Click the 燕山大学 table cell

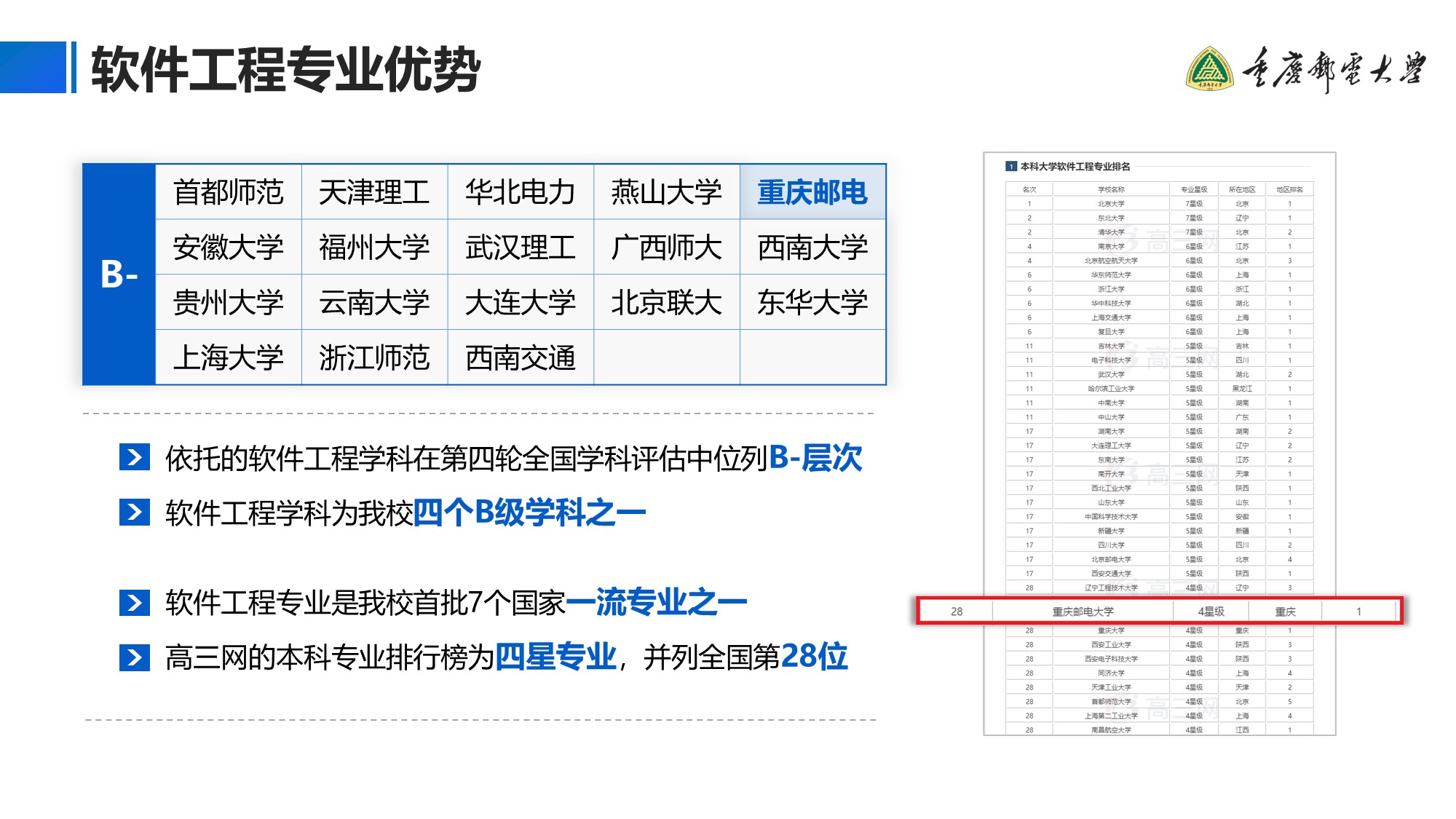point(667,192)
